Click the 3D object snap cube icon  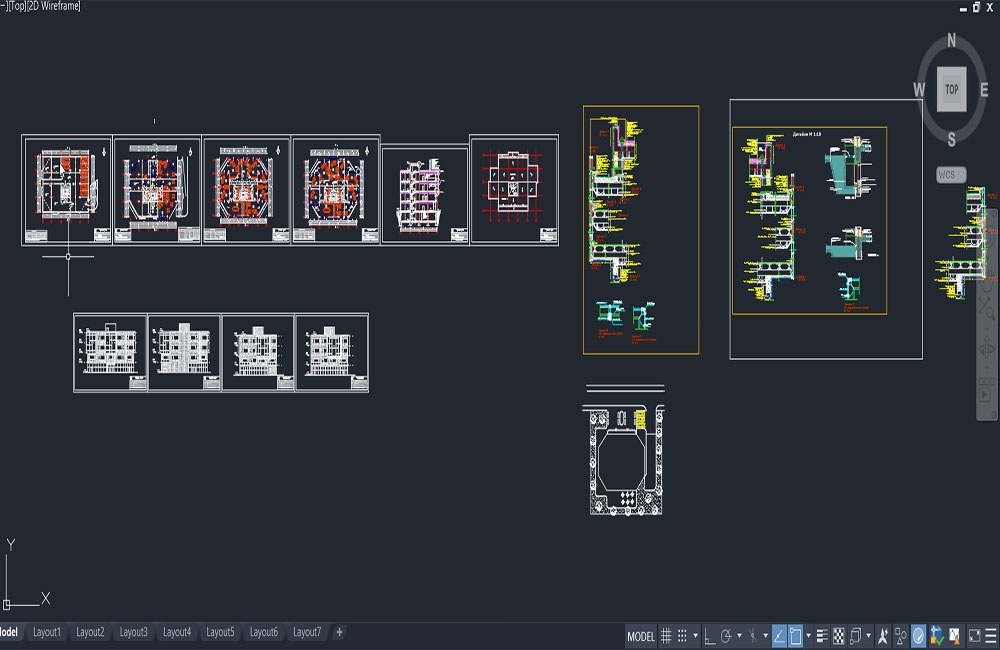point(855,636)
